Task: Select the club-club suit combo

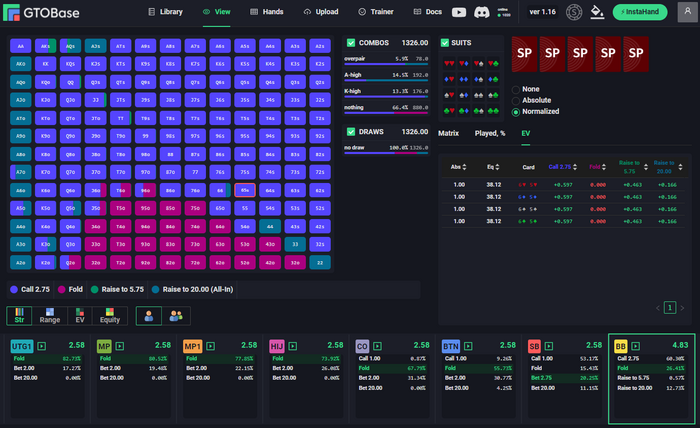Action: pyautogui.click(x=493, y=111)
